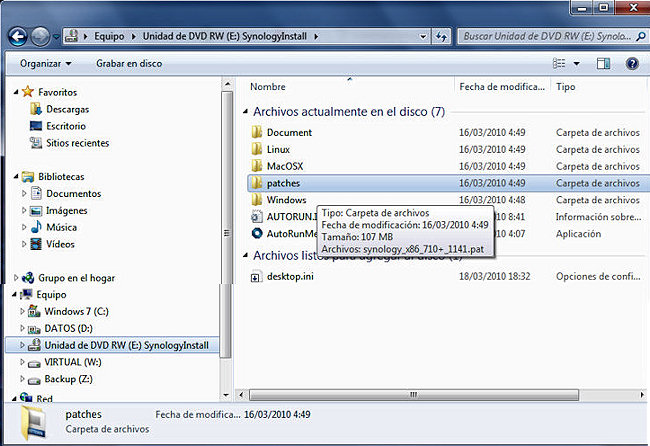Open view options dropdown arrow
Image resolution: width=650 pixels, height=446 pixels.
(577, 64)
